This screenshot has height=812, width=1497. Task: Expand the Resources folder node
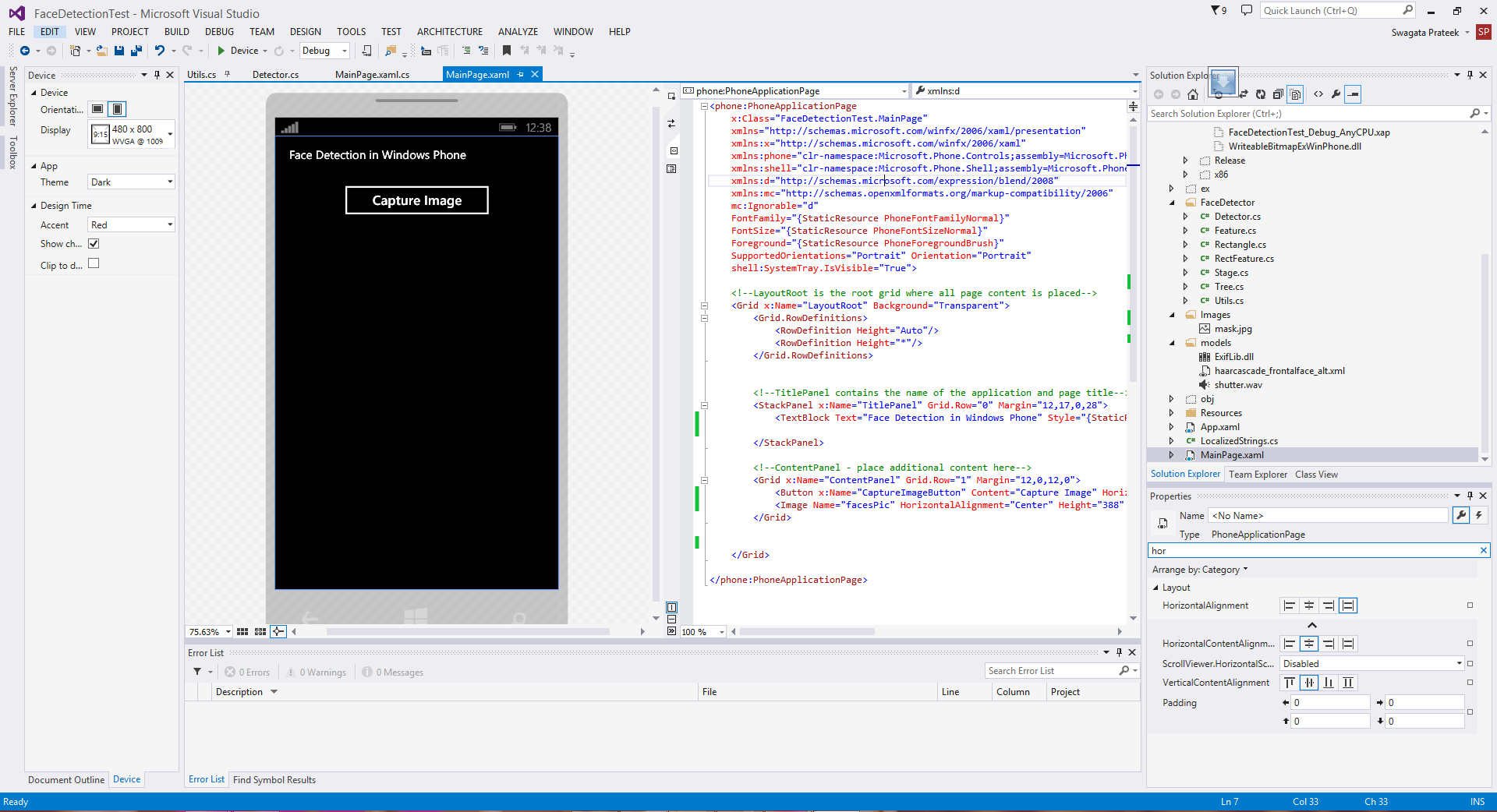click(x=1172, y=413)
